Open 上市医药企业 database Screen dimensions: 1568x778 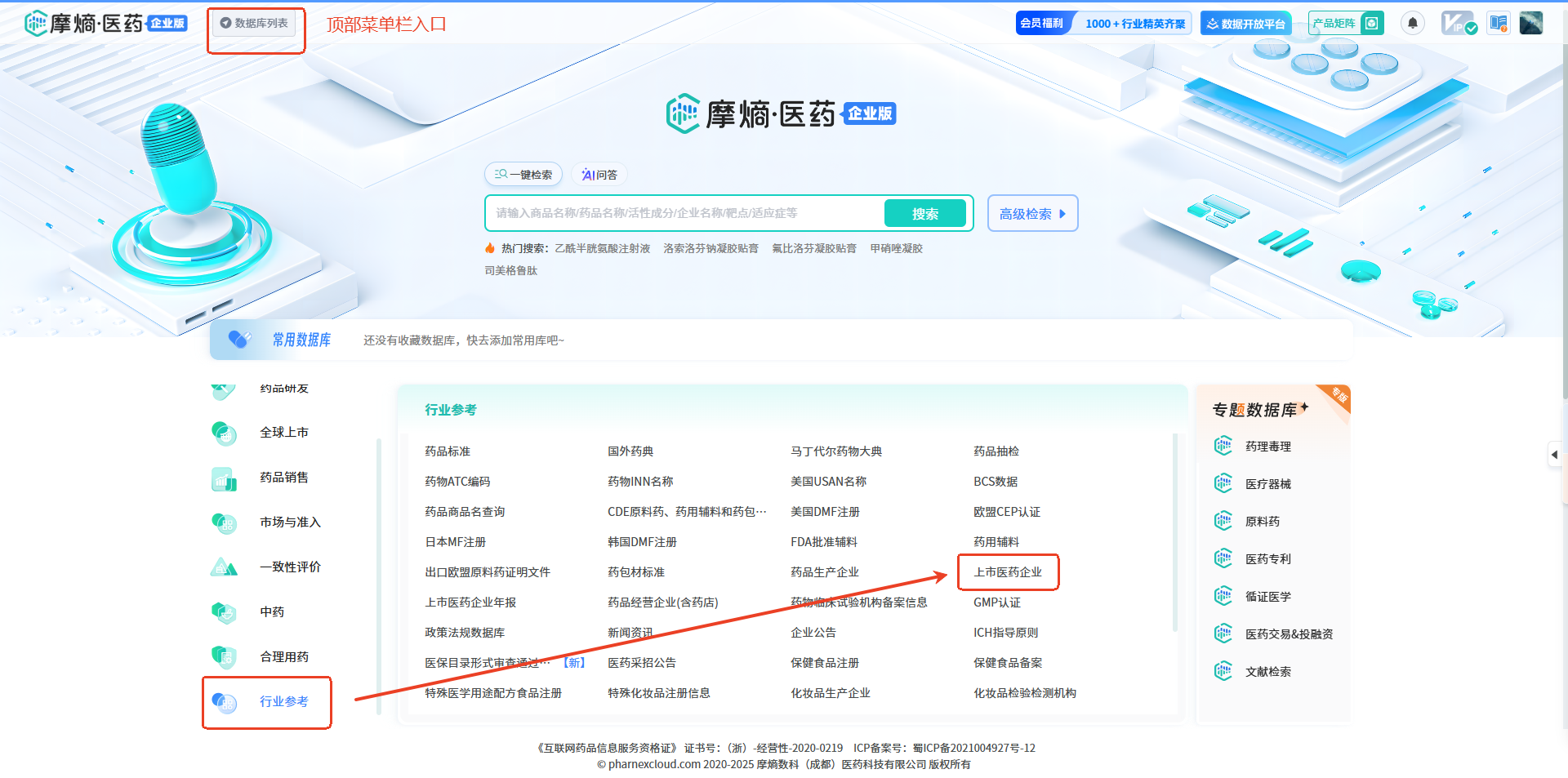tap(1008, 572)
